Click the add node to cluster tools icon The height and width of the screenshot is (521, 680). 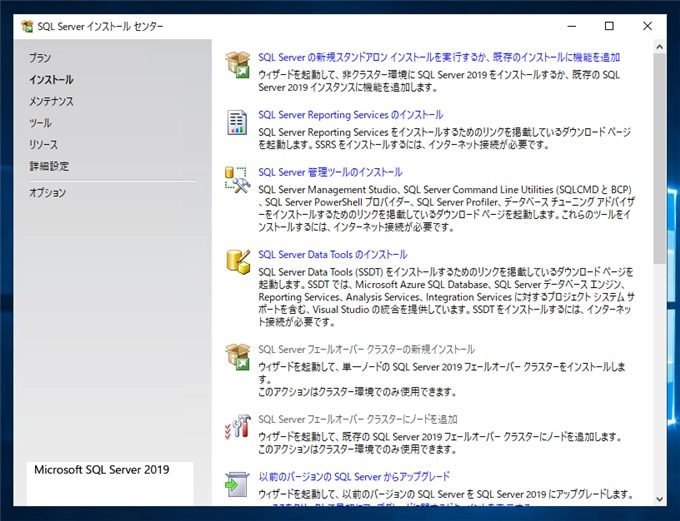pyautogui.click(x=238, y=426)
